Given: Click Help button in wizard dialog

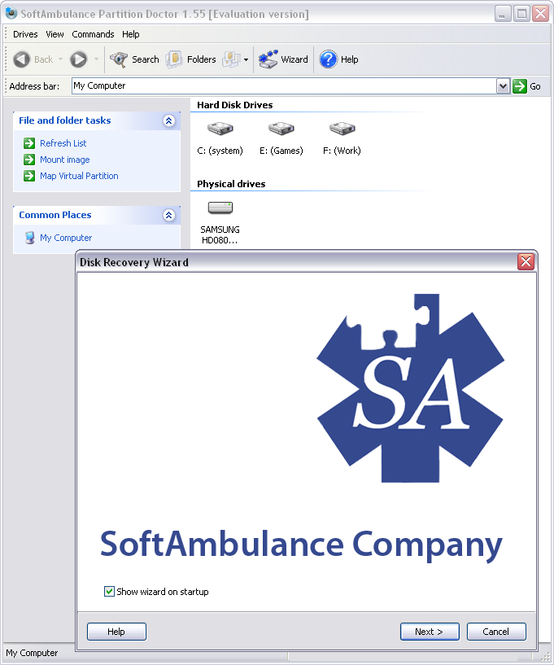Looking at the screenshot, I should point(117,631).
